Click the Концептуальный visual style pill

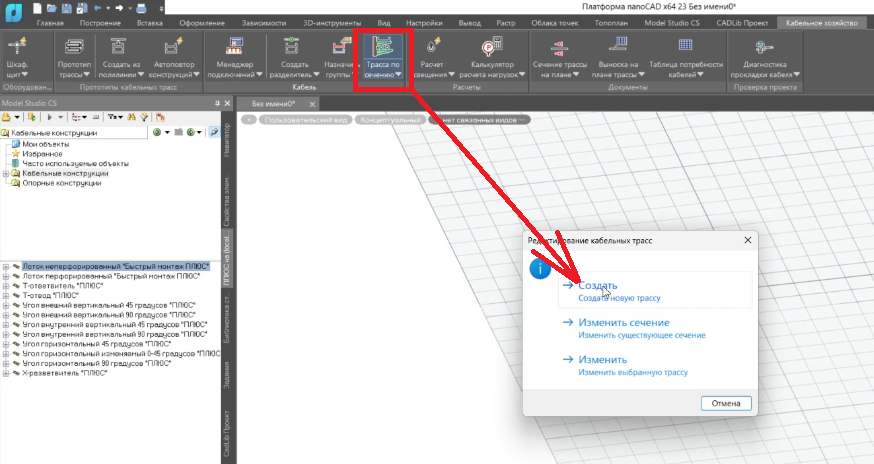click(390, 120)
